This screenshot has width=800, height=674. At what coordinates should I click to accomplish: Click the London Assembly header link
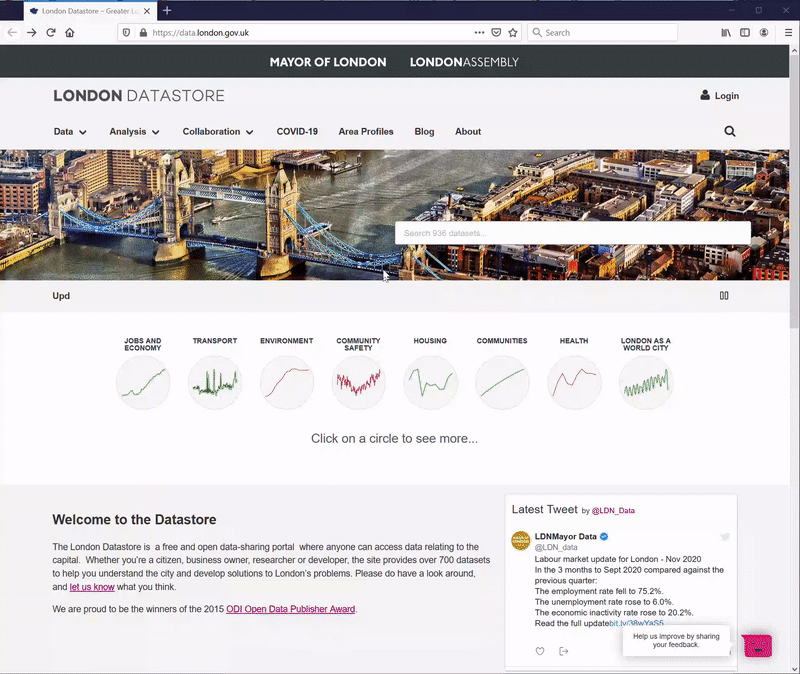pos(464,62)
